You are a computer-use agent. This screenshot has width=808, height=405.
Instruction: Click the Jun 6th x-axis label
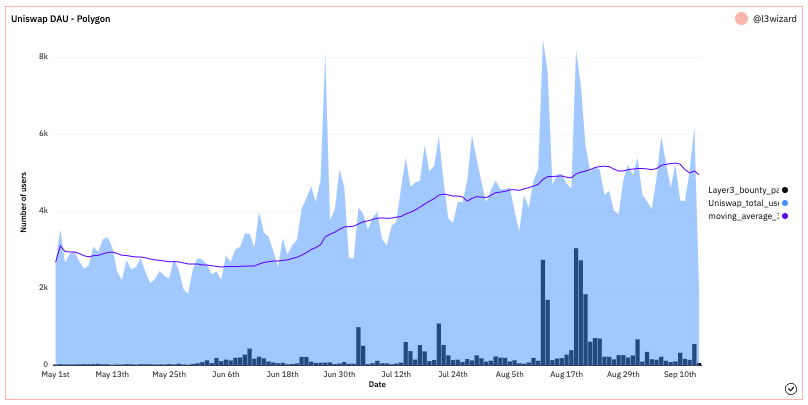(x=226, y=375)
